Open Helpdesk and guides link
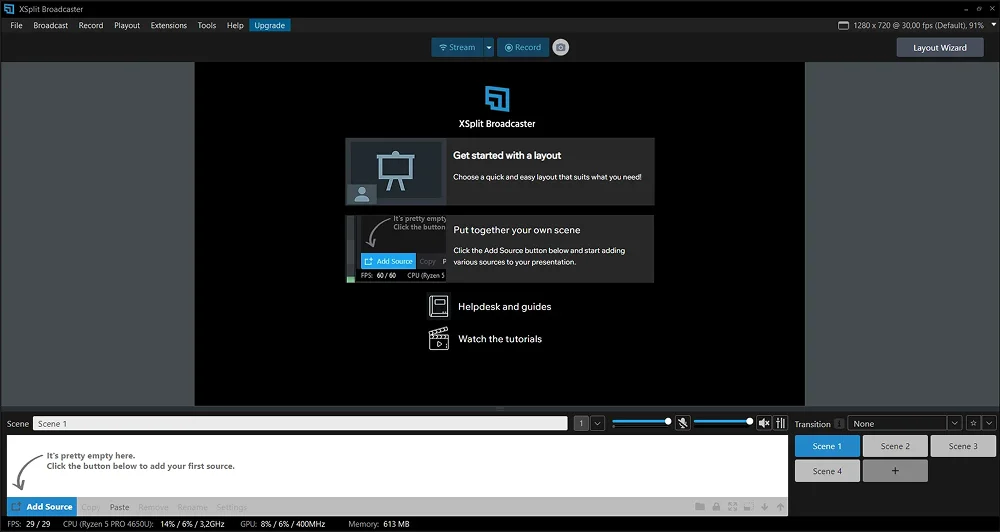The width and height of the screenshot is (1000, 532). pos(504,307)
